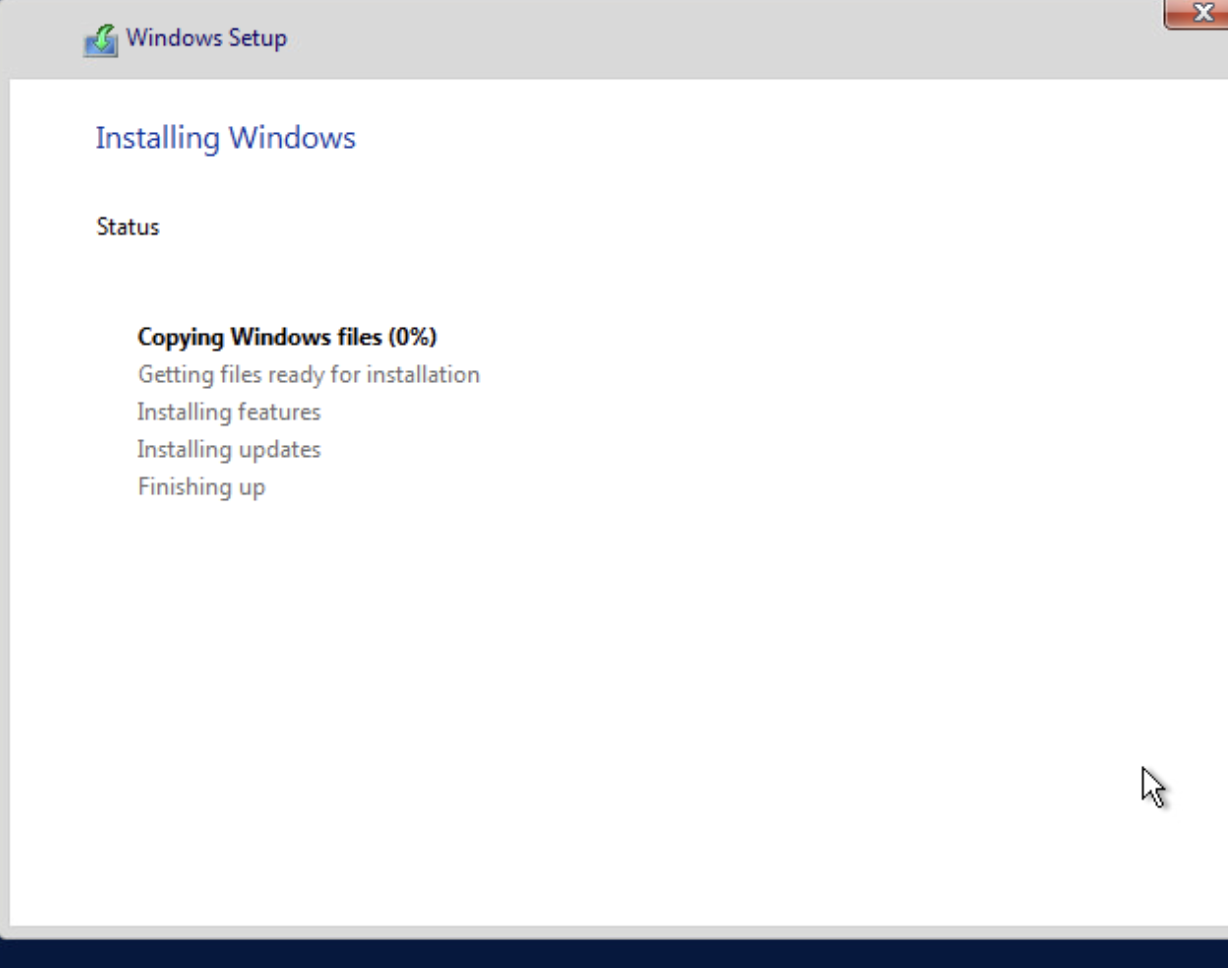The image size is (1228, 968).
Task: Click the word "Windows" in the blue heading
Action: (291, 138)
